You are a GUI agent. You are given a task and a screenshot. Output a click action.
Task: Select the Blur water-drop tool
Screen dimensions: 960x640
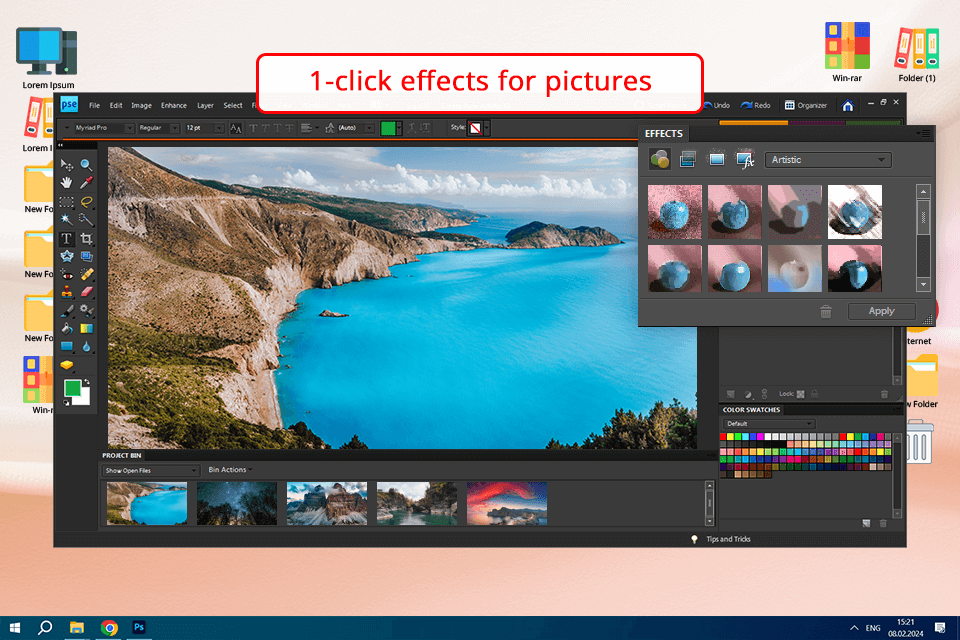click(x=86, y=347)
